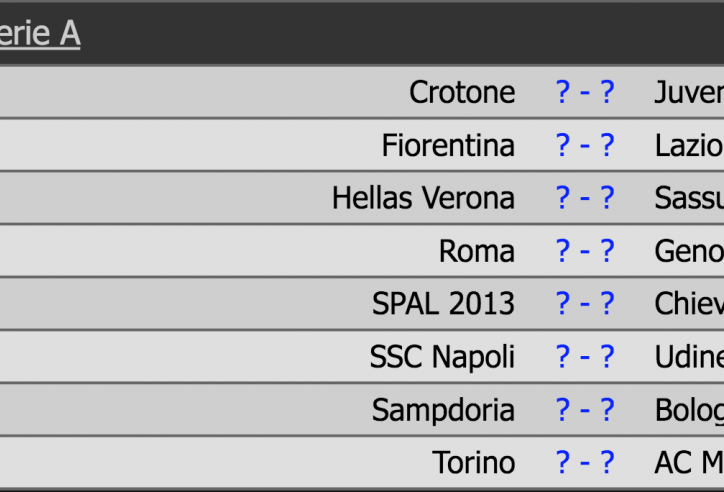Click the Lazio away team name
Viewport: 724px width, 492px height.
689,145
